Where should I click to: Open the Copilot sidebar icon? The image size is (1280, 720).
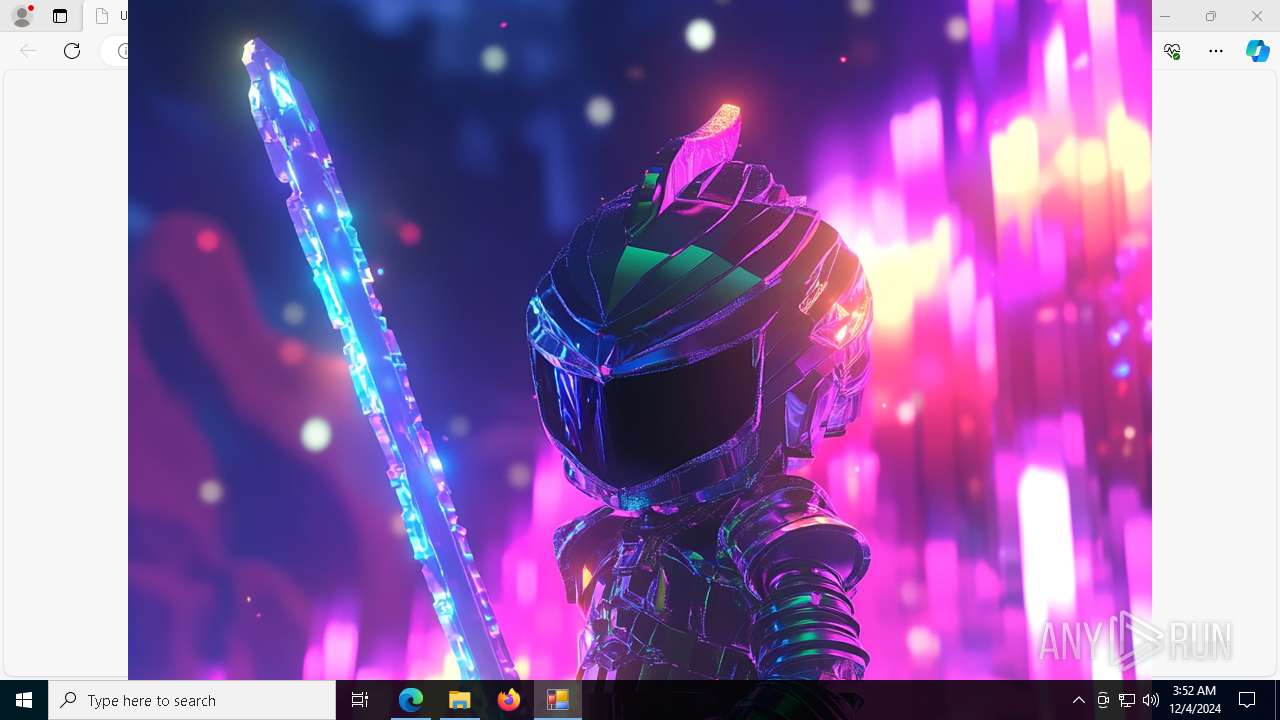(x=1258, y=51)
